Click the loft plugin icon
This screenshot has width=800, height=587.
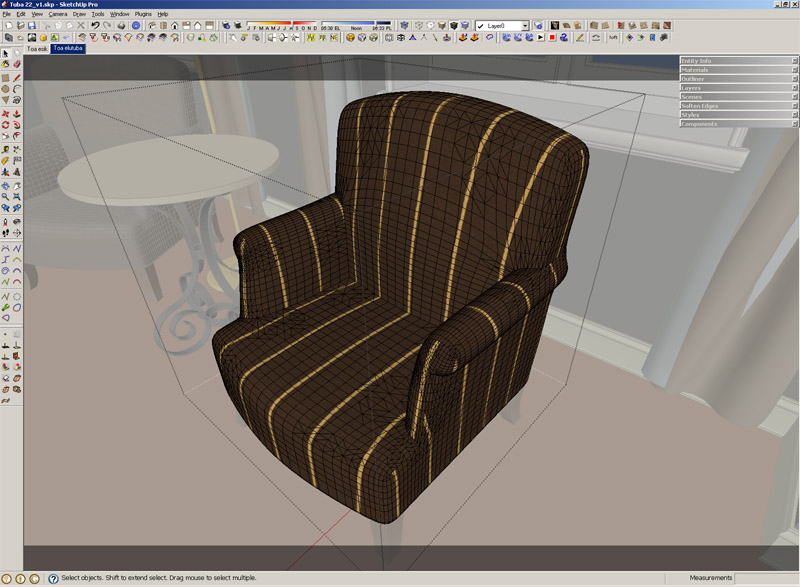[611, 38]
